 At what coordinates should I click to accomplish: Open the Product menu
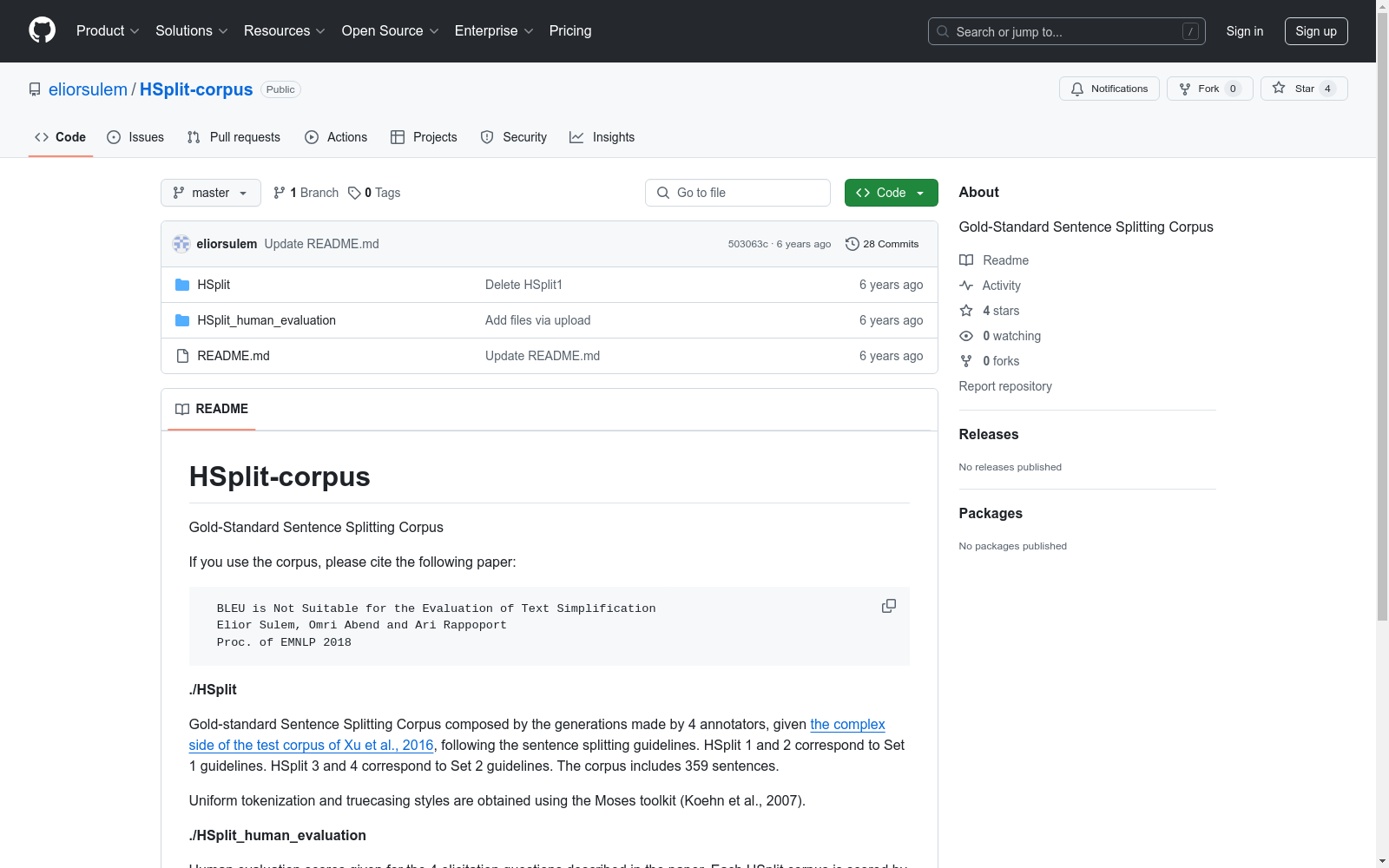pos(108,31)
